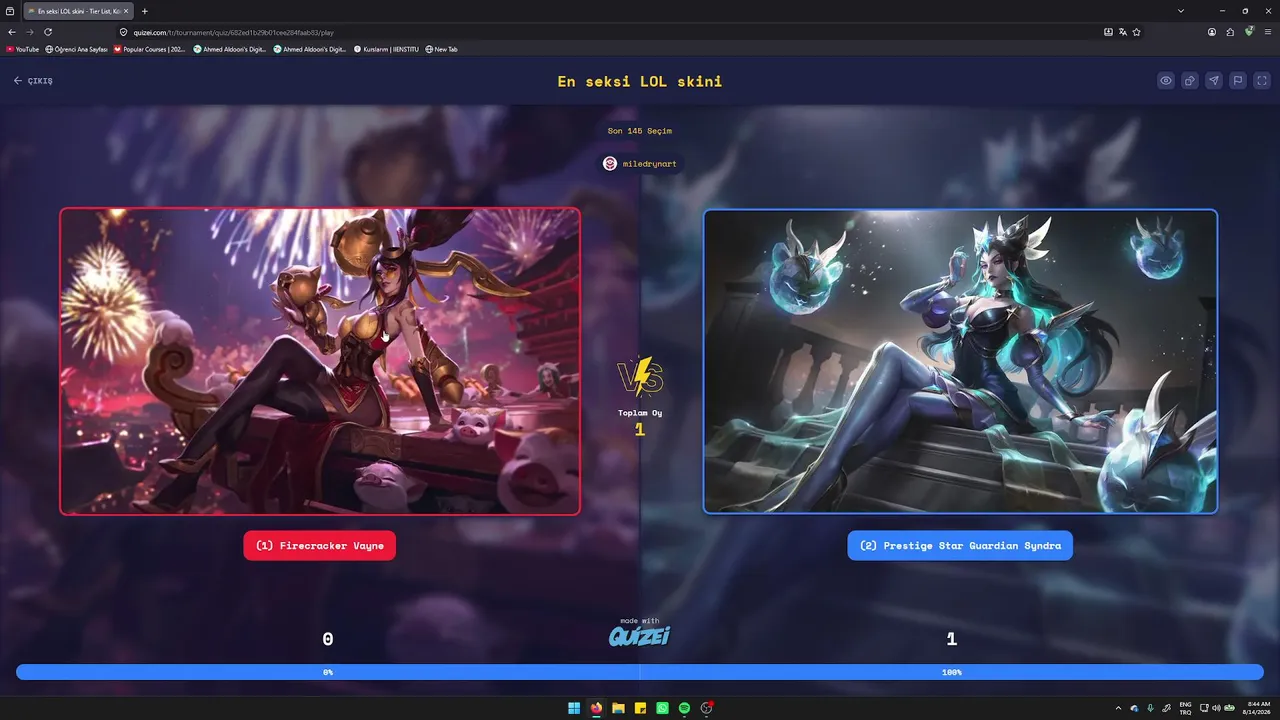Open Sticky Notes from the taskbar
The image size is (1280, 720).
(x=640, y=708)
